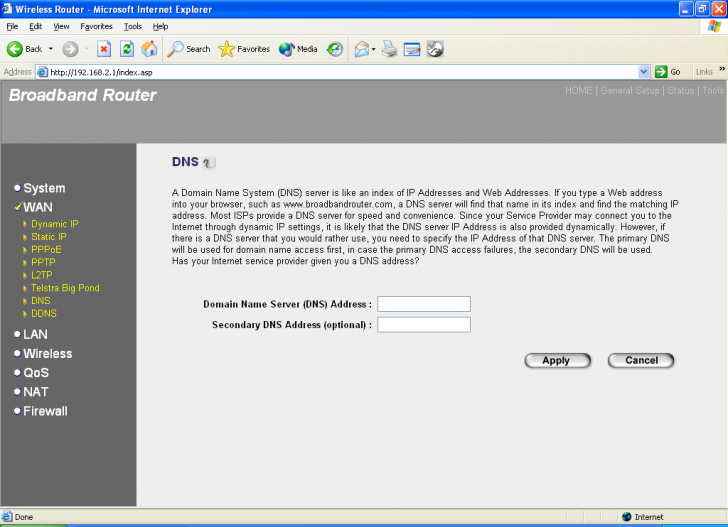The width and height of the screenshot is (728, 527).
Task: Click the Apply button
Action: click(558, 360)
